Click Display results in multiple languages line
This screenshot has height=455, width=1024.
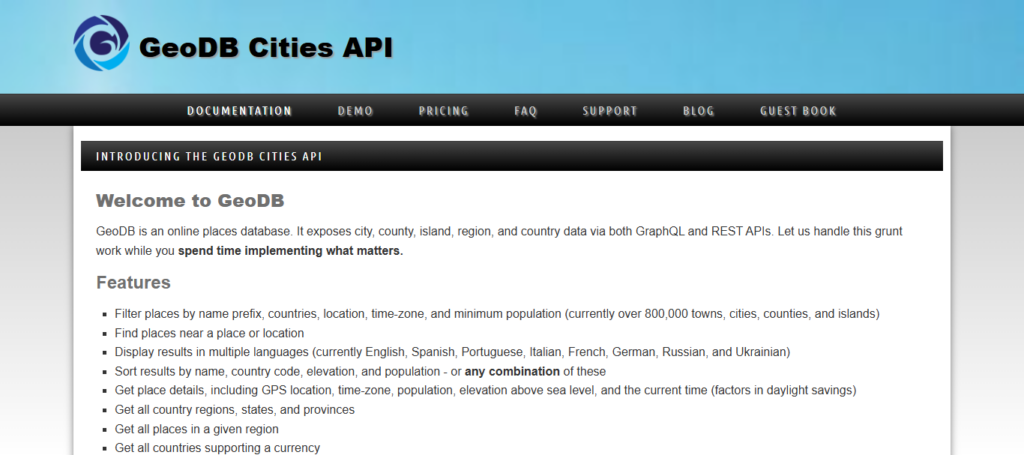[x=452, y=353]
